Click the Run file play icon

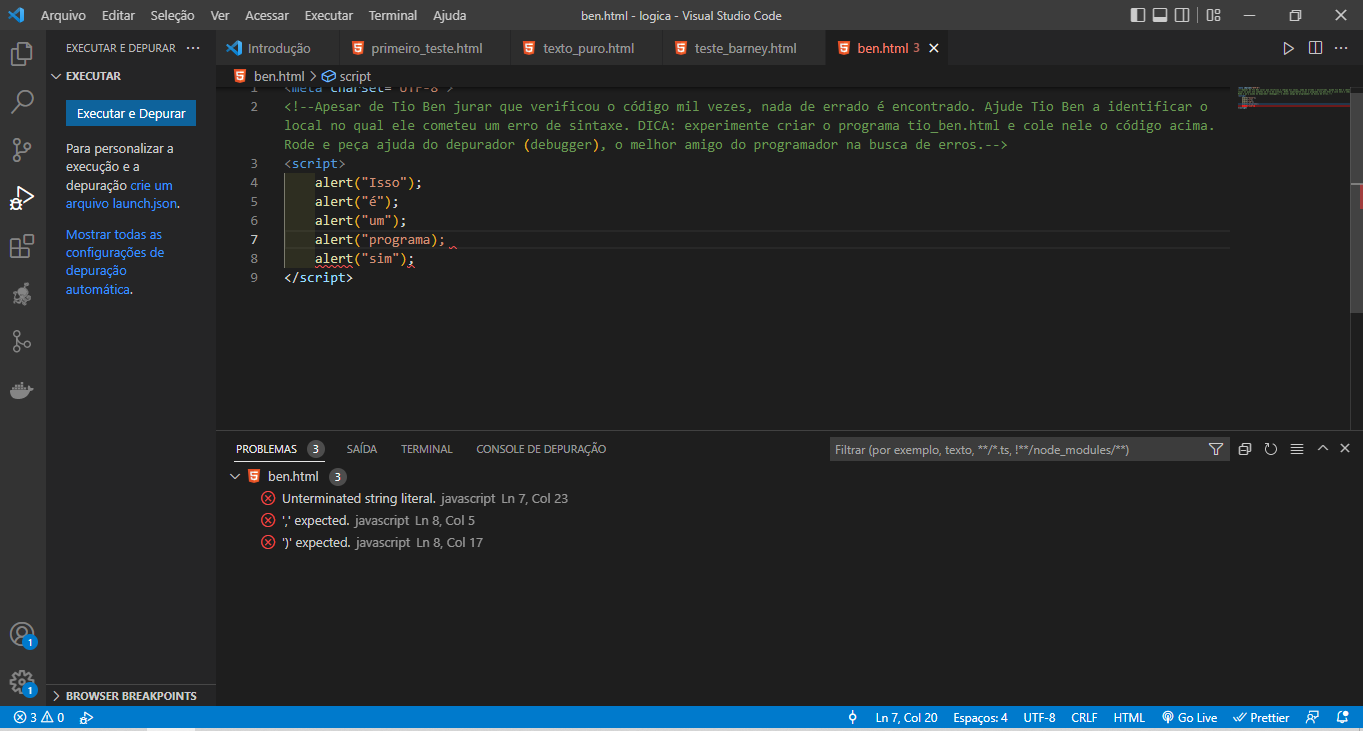pyautogui.click(x=1289, y=48)
